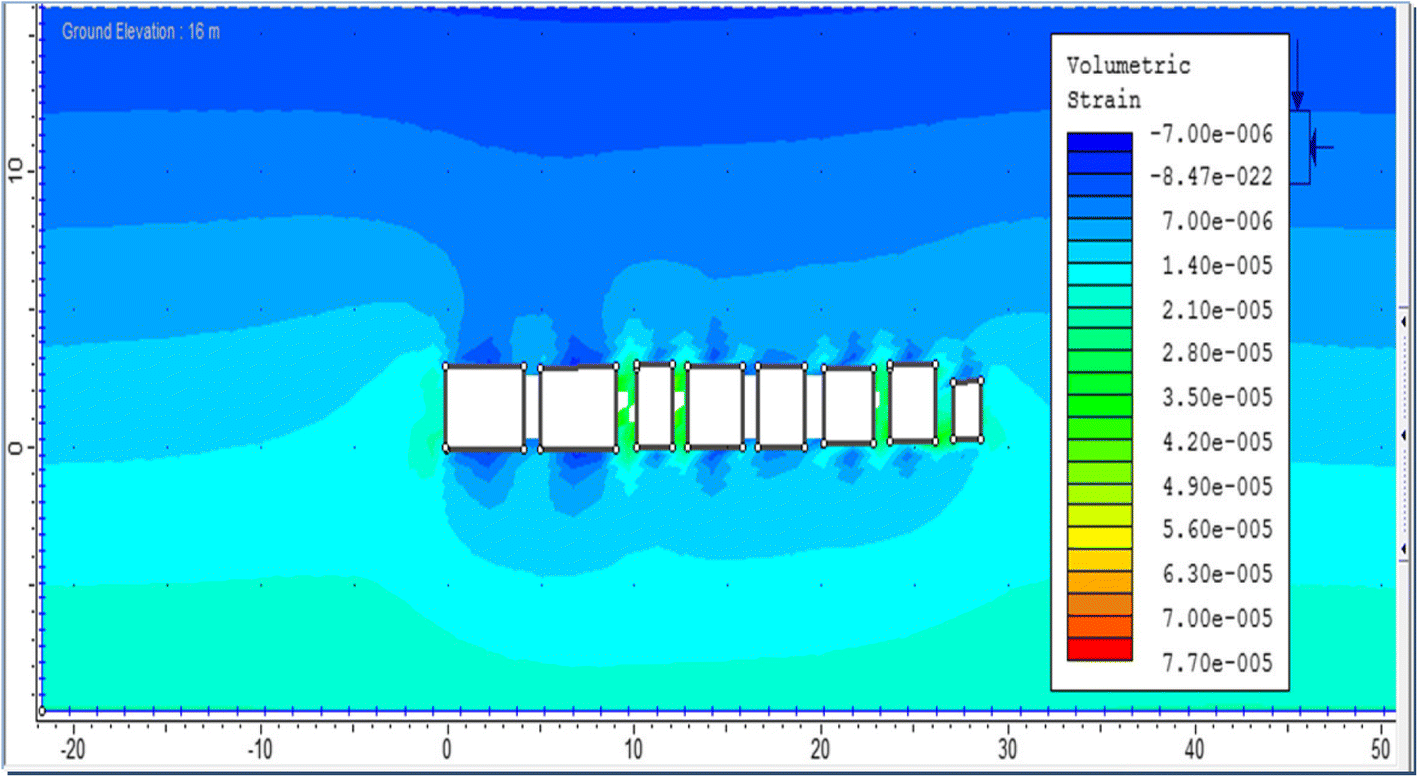1418x777 pixels.
Task: Click the 1.40e-005 legend value
Action: pyautogui.click(x=1217, y=266)
